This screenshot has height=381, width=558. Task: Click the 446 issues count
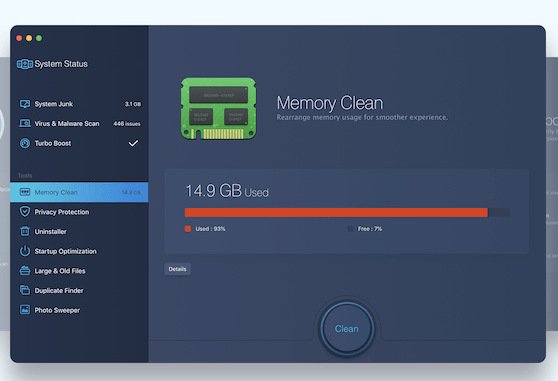coord(127,123)
